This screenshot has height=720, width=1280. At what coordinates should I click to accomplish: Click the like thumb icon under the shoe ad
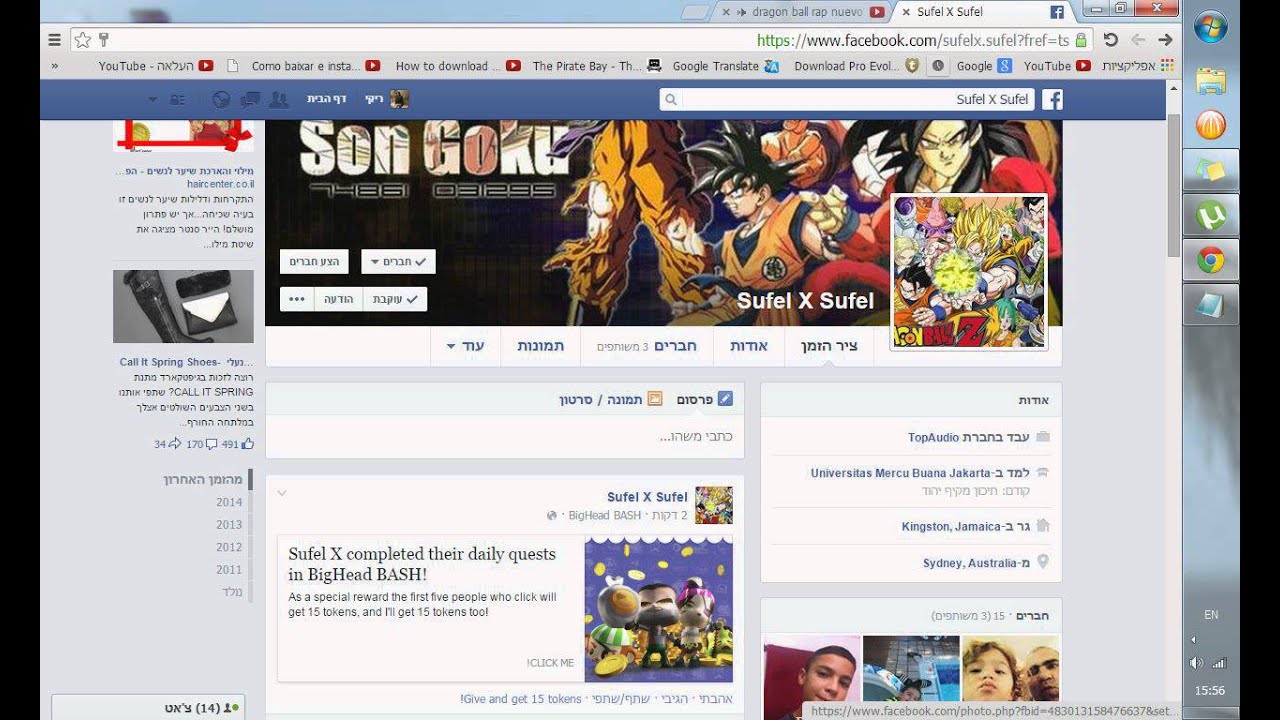tap(247, 443)
